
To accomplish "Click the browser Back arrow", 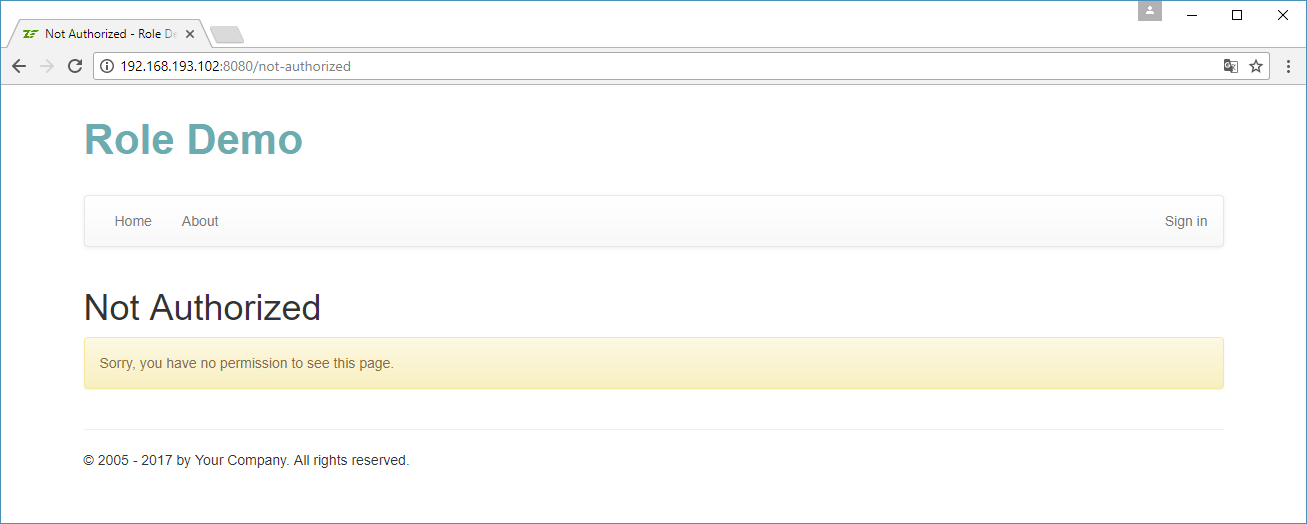I will pyautogui.click(x=19, y=66).
